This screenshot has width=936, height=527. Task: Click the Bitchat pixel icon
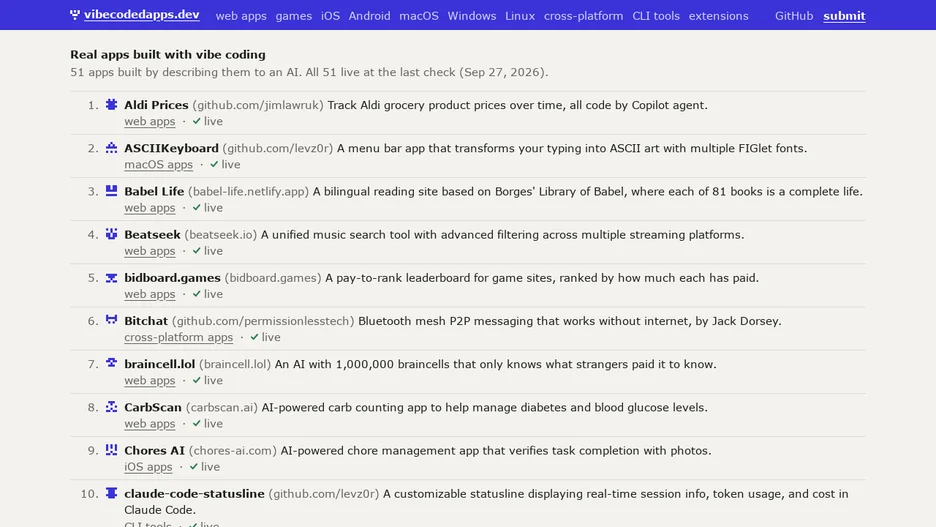point(112,320)
